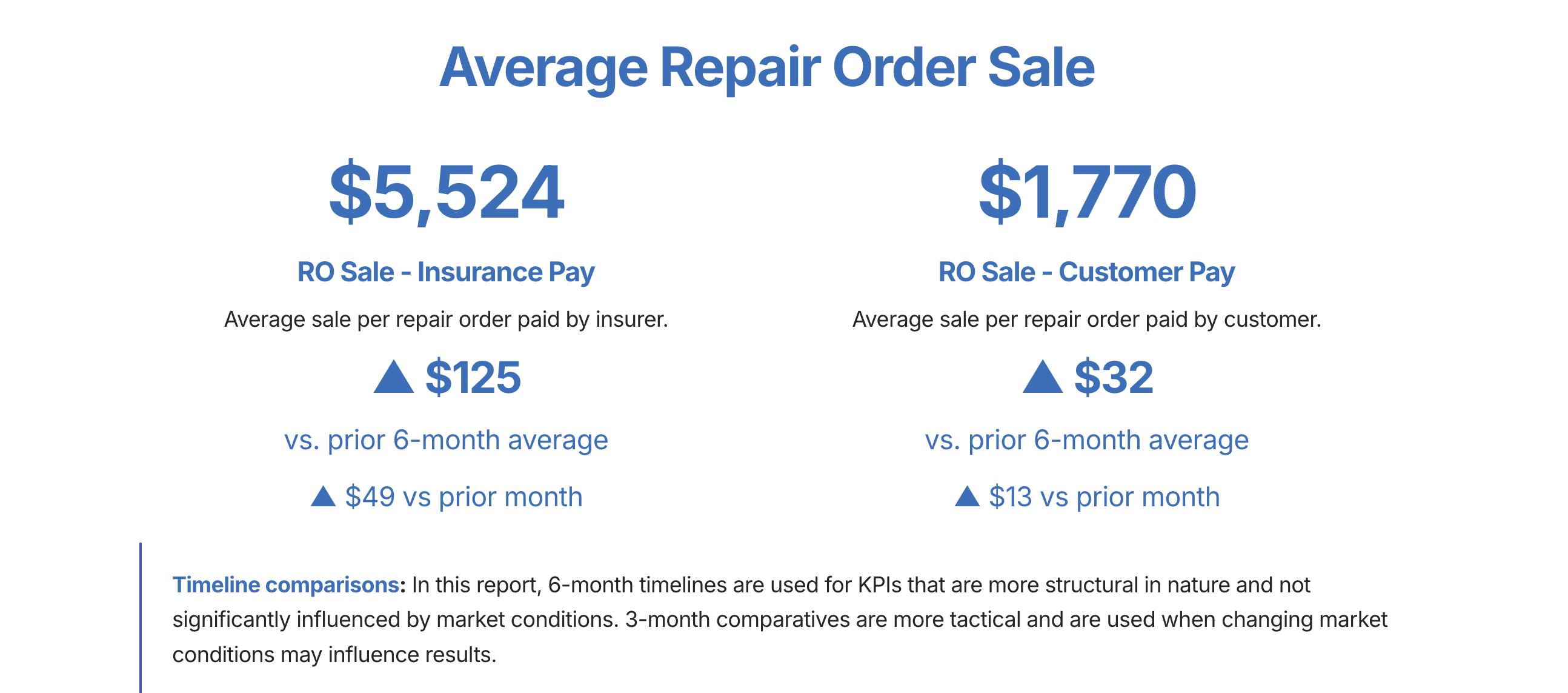This screenshot has width=1568, height=693.
Task: Click the up triangle beside $125
Action: (x=393, y=379)
